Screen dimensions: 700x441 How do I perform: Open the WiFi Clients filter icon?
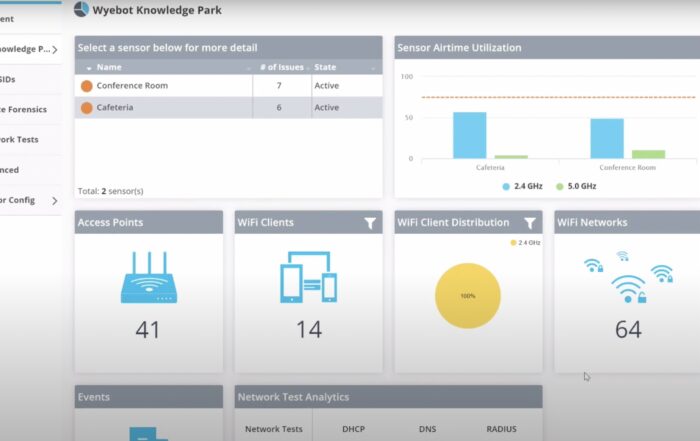[x=370, y=223]
